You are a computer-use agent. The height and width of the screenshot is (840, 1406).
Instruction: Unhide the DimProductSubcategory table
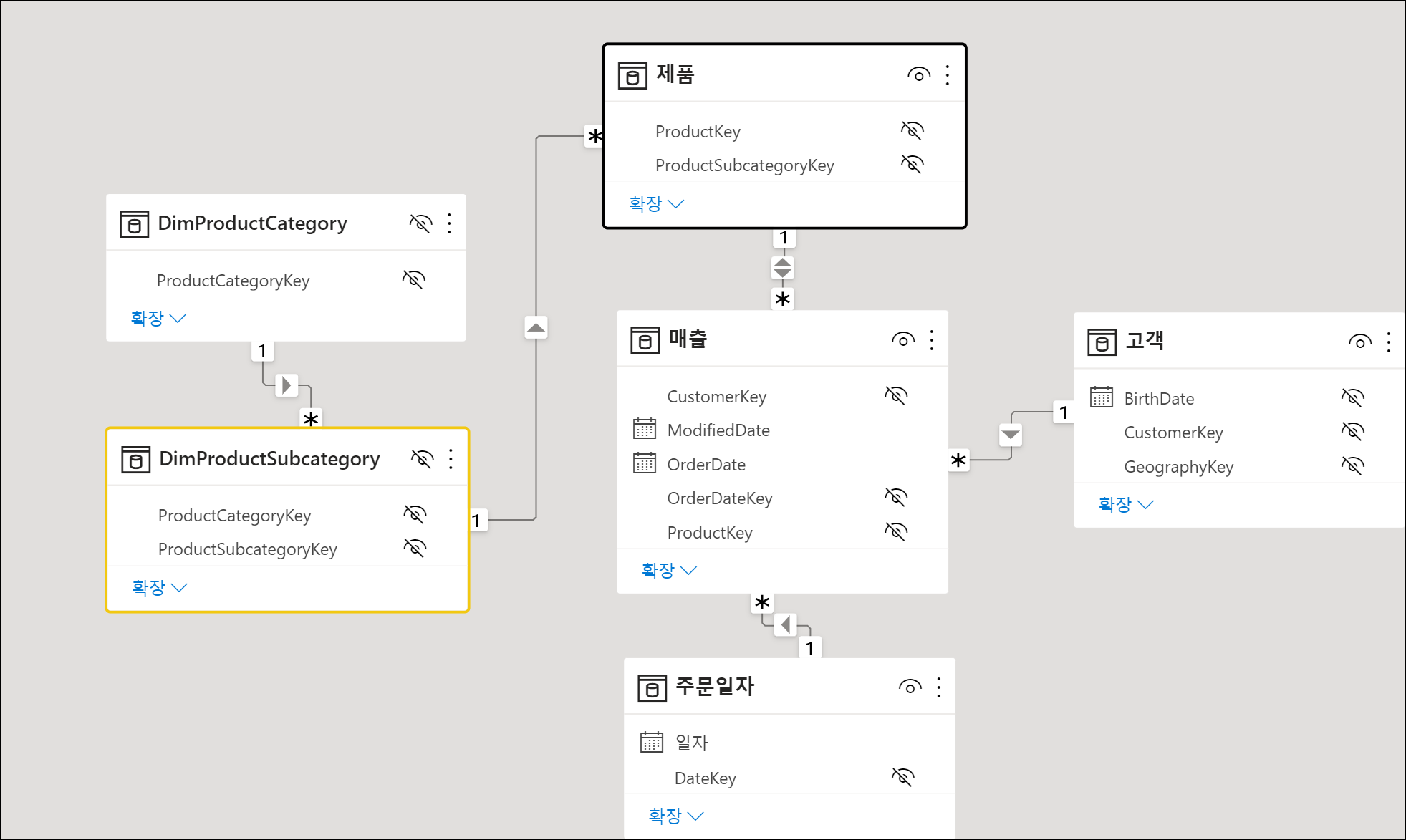coord(421,459)
